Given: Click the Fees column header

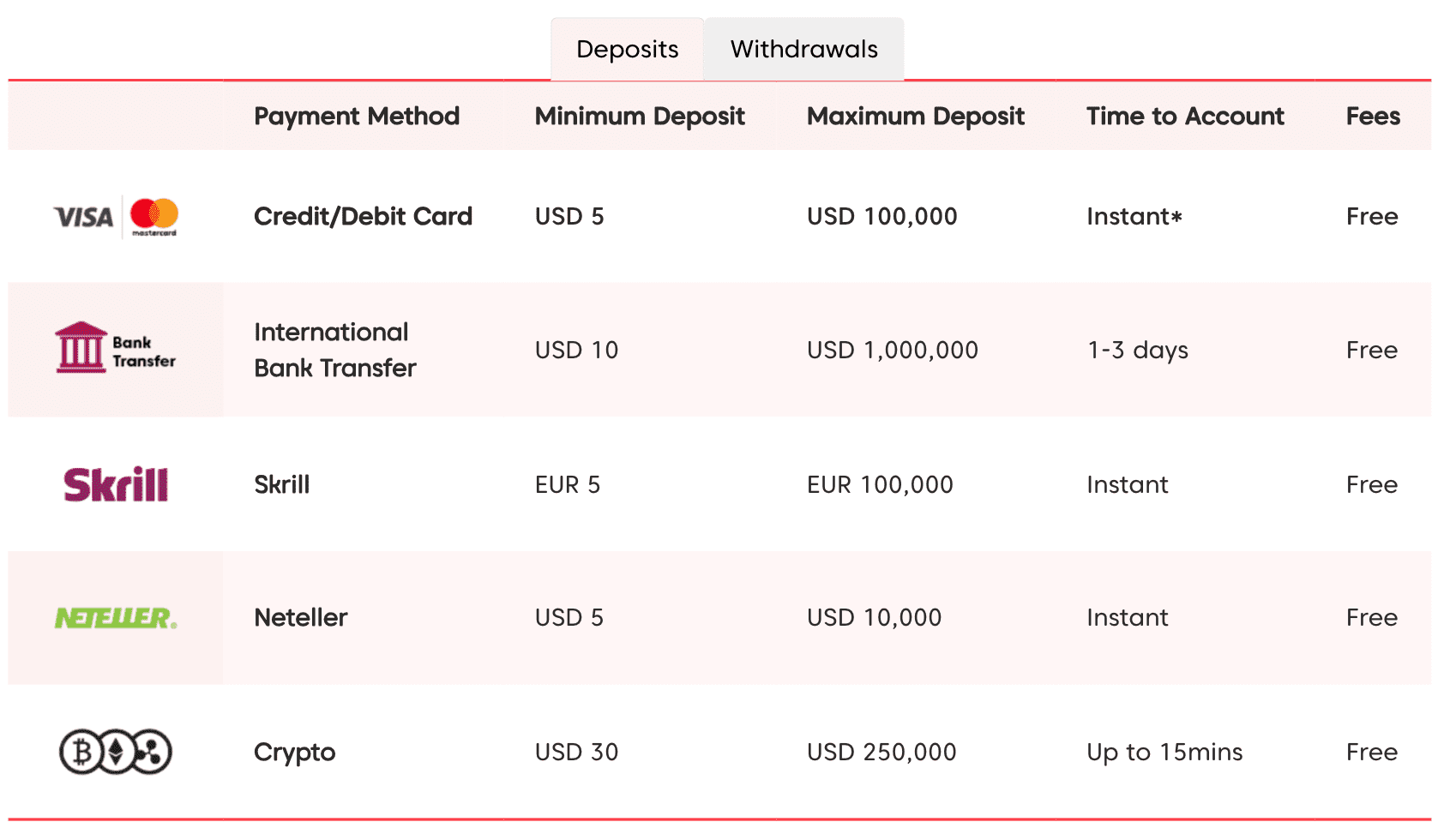Looking at the screenshot, I should point(1373,116).
